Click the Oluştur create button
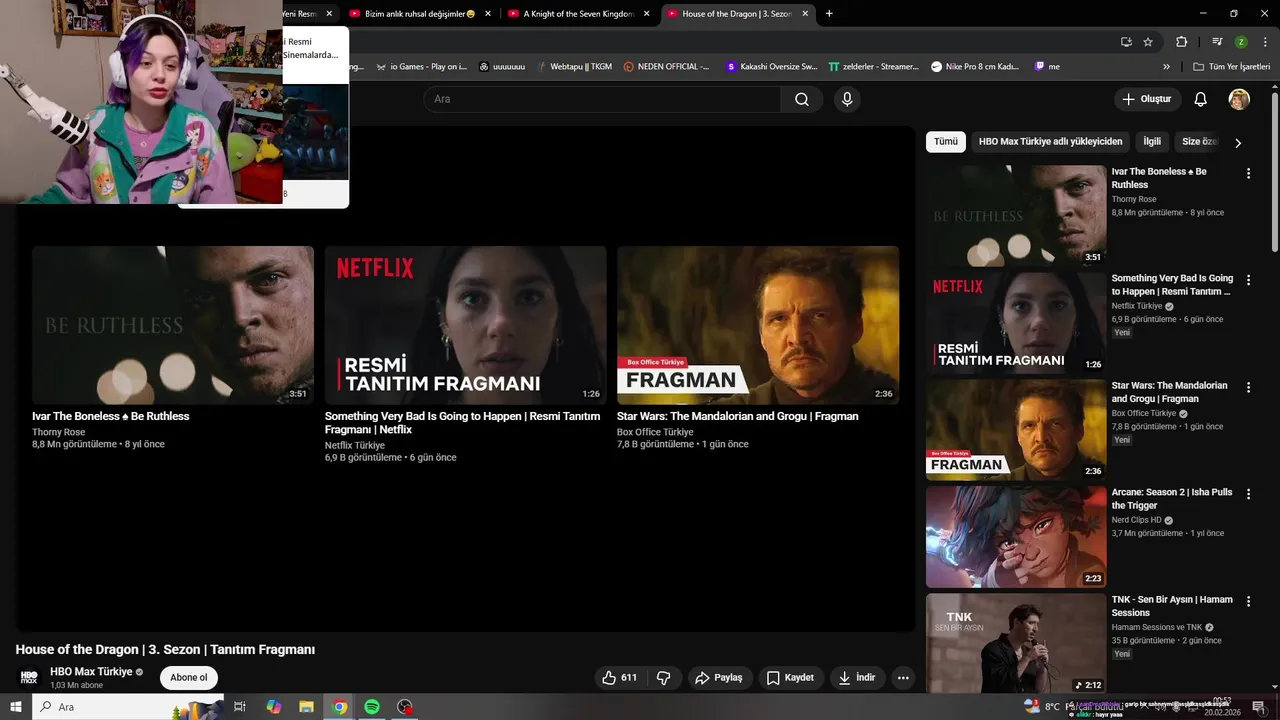Image resolution: width=1280 pixels, height=720 pixels. point(1148,99)
